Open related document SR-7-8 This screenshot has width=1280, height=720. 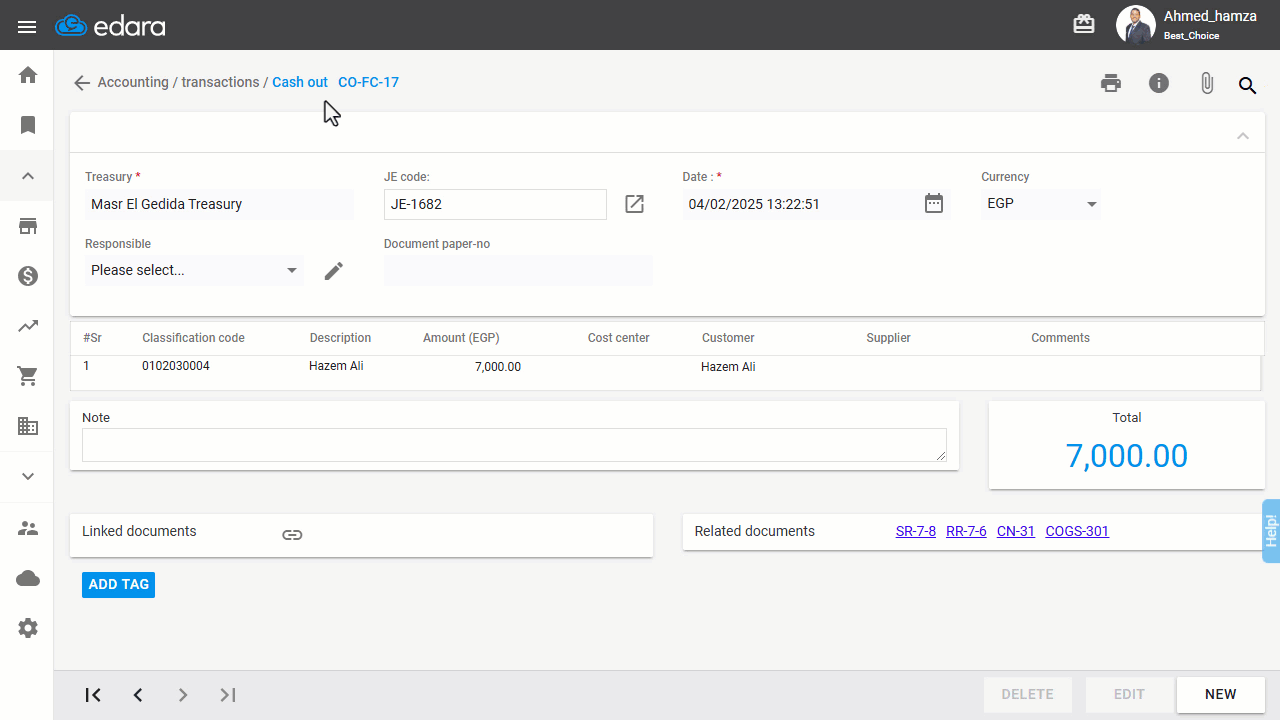(916, 531)
